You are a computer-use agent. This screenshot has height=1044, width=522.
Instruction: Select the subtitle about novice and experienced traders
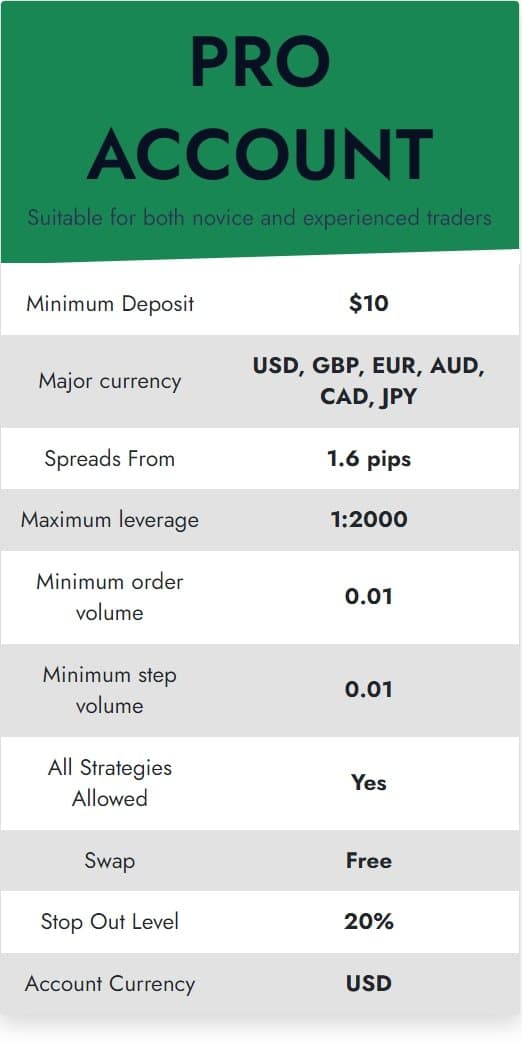coord(260,218)
